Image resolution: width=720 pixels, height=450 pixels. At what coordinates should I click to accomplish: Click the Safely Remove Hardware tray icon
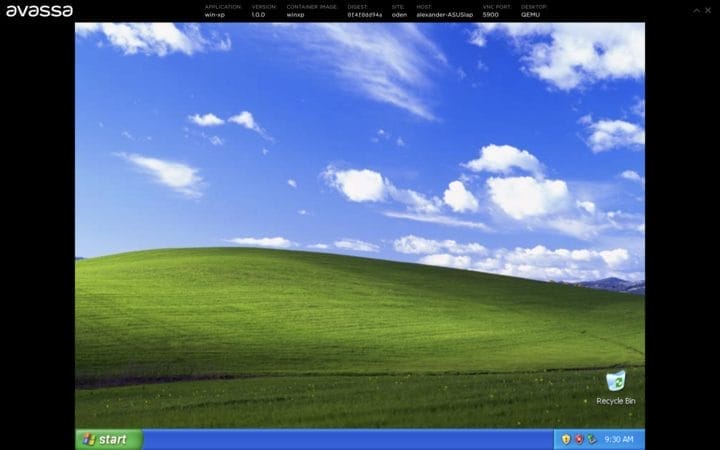(592, 439)
